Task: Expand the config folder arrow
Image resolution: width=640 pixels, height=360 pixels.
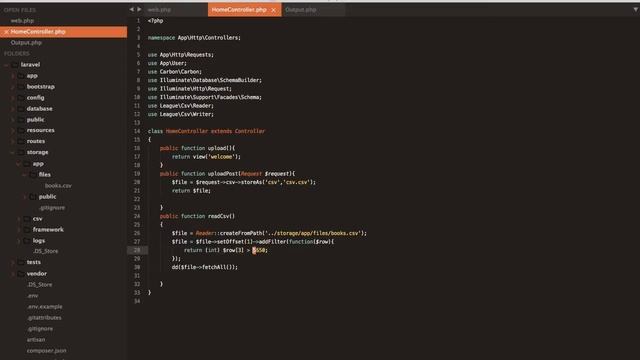Action: 13,98
